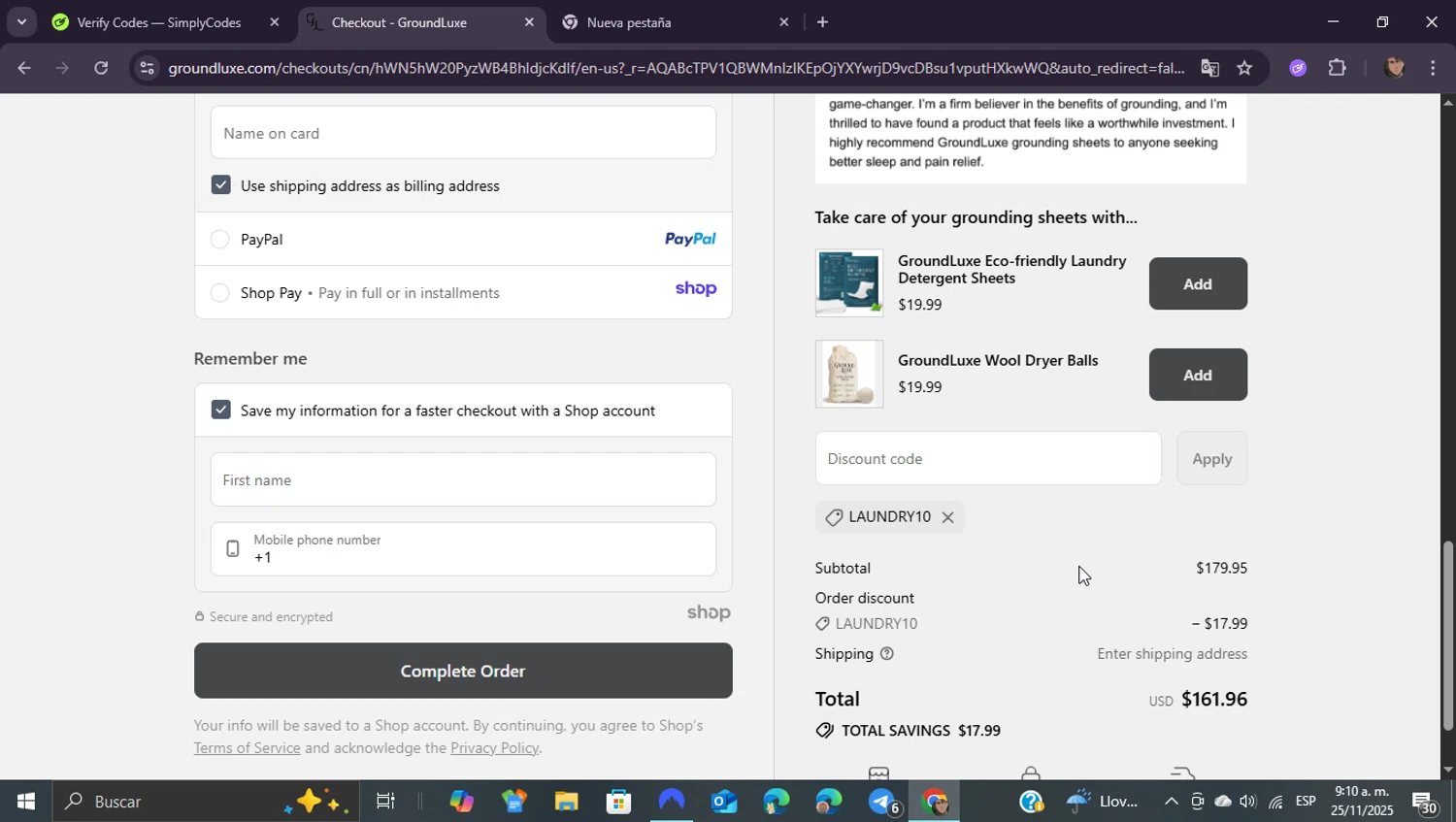Click the Enter shipping address text
Viewport: 1456px width, 822px height.
pos(1172,654)
